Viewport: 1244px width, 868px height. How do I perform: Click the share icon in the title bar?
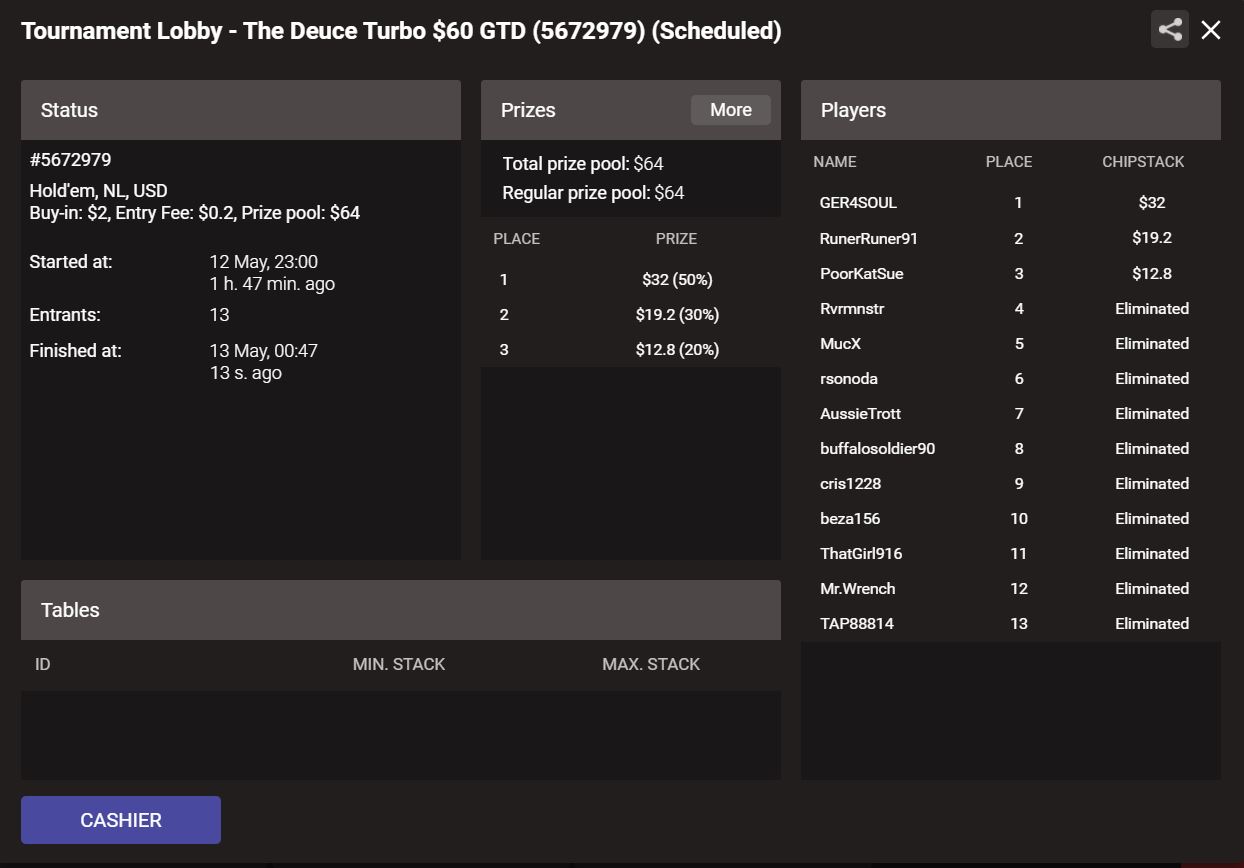(1170, 30)
